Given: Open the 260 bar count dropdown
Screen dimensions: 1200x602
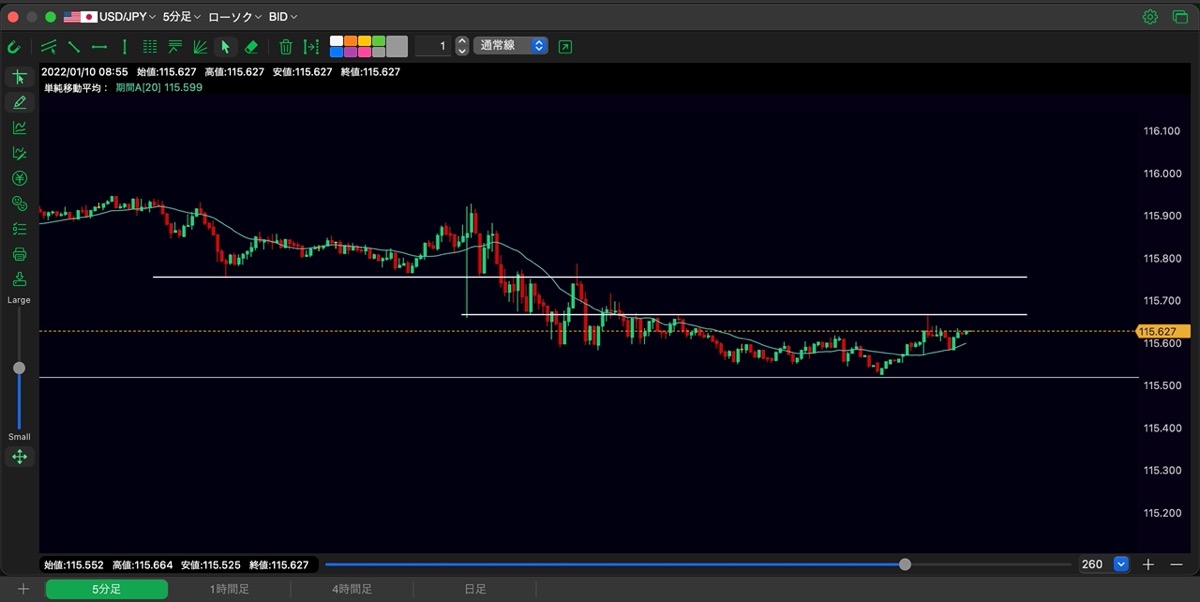Looking at the screenshot, I should click(x=1104, y=564).
